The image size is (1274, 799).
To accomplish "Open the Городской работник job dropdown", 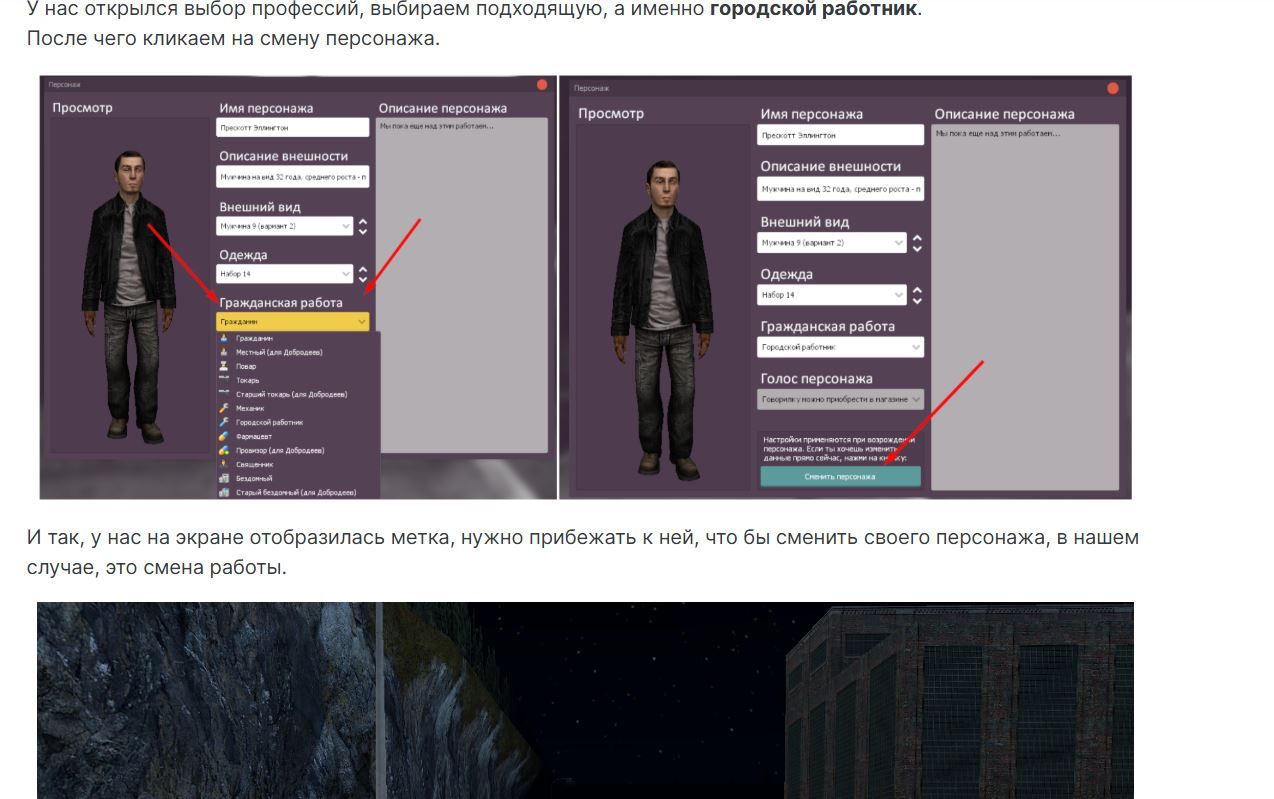I will [x=840, y=347].
